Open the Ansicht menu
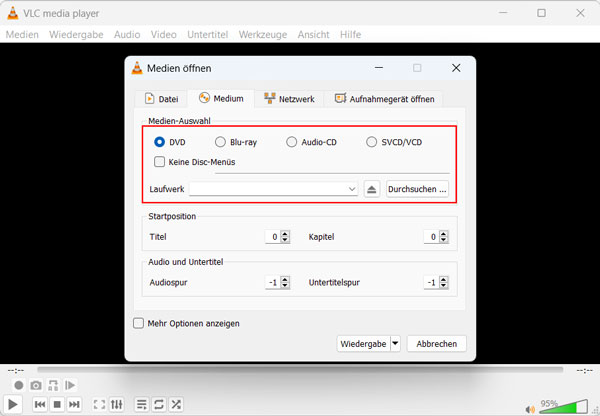Screen dimensions: 600x416 coord(313,34)
